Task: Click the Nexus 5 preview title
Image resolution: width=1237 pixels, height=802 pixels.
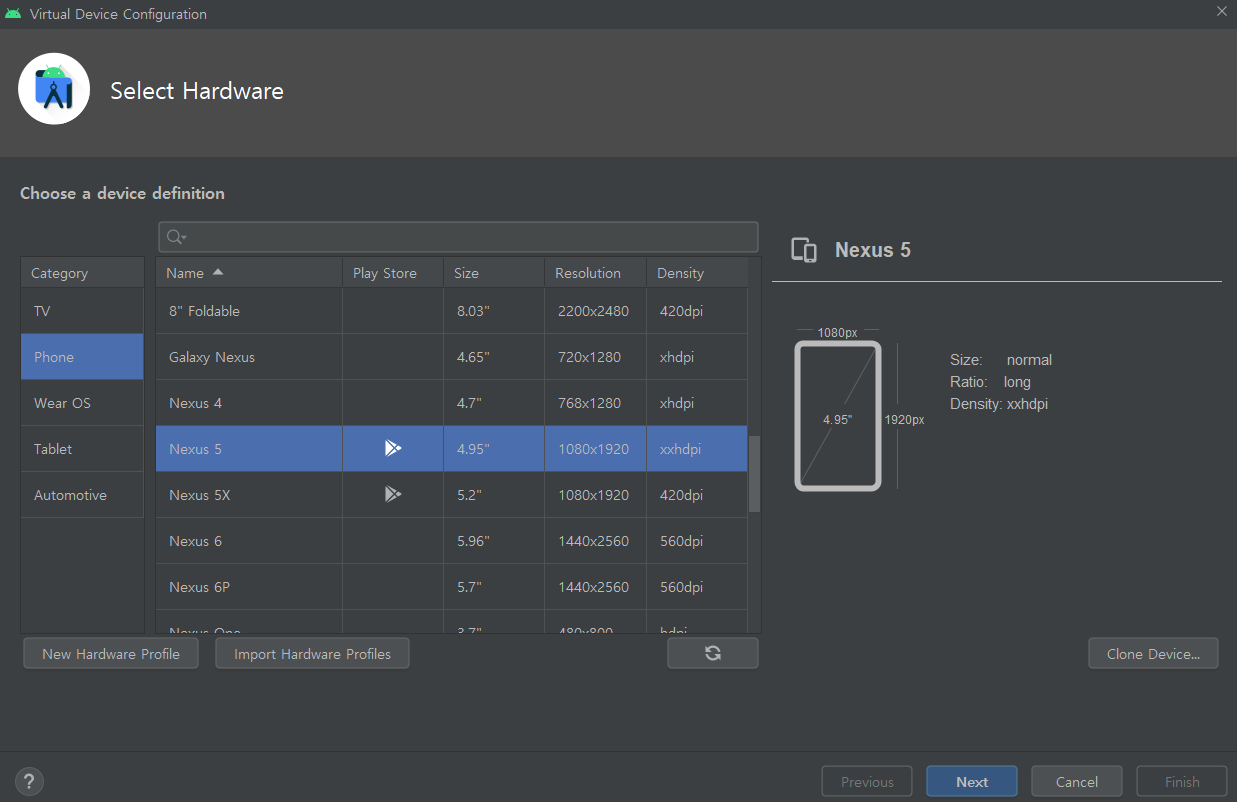Action: (873, 250)
